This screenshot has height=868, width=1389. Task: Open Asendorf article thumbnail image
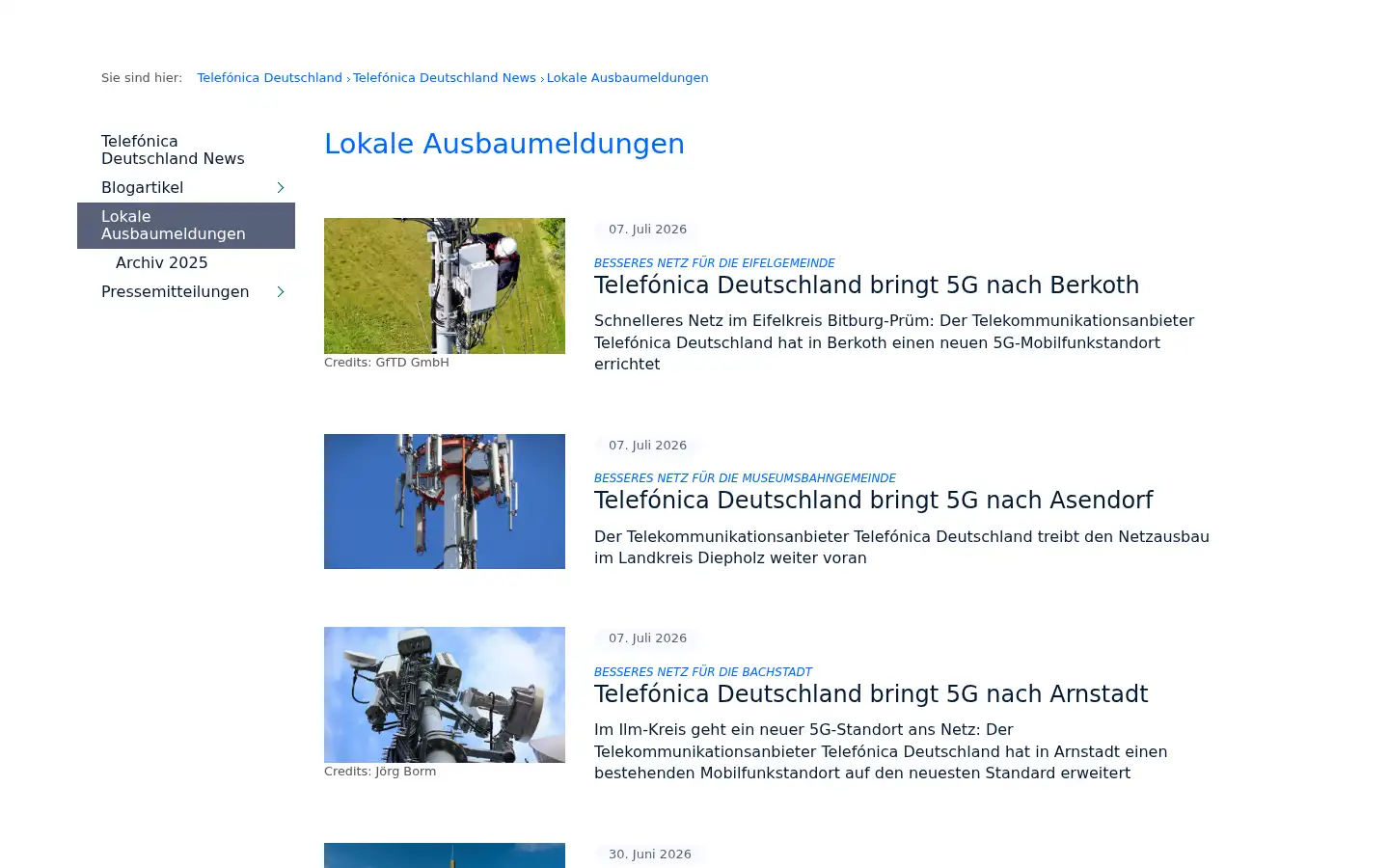[x=445, y=502]
